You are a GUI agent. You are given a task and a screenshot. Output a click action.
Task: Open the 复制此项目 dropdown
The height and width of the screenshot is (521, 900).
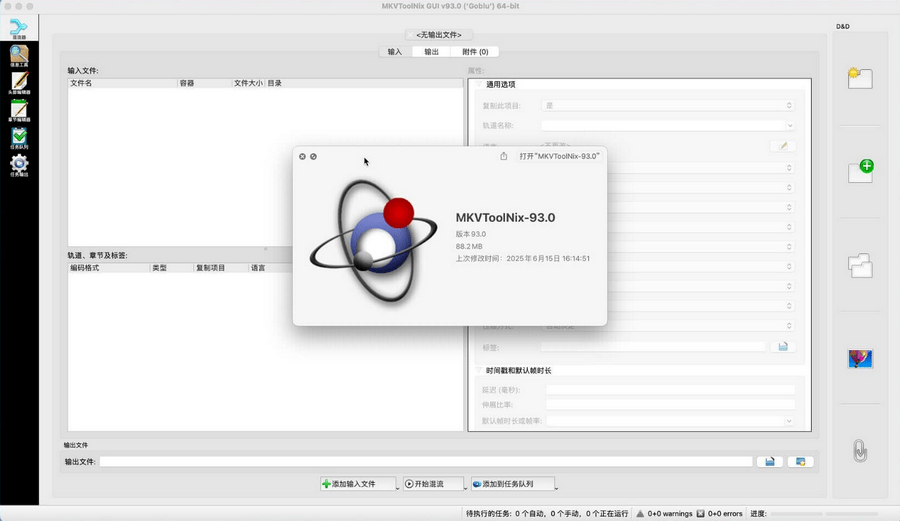(668, 106)
